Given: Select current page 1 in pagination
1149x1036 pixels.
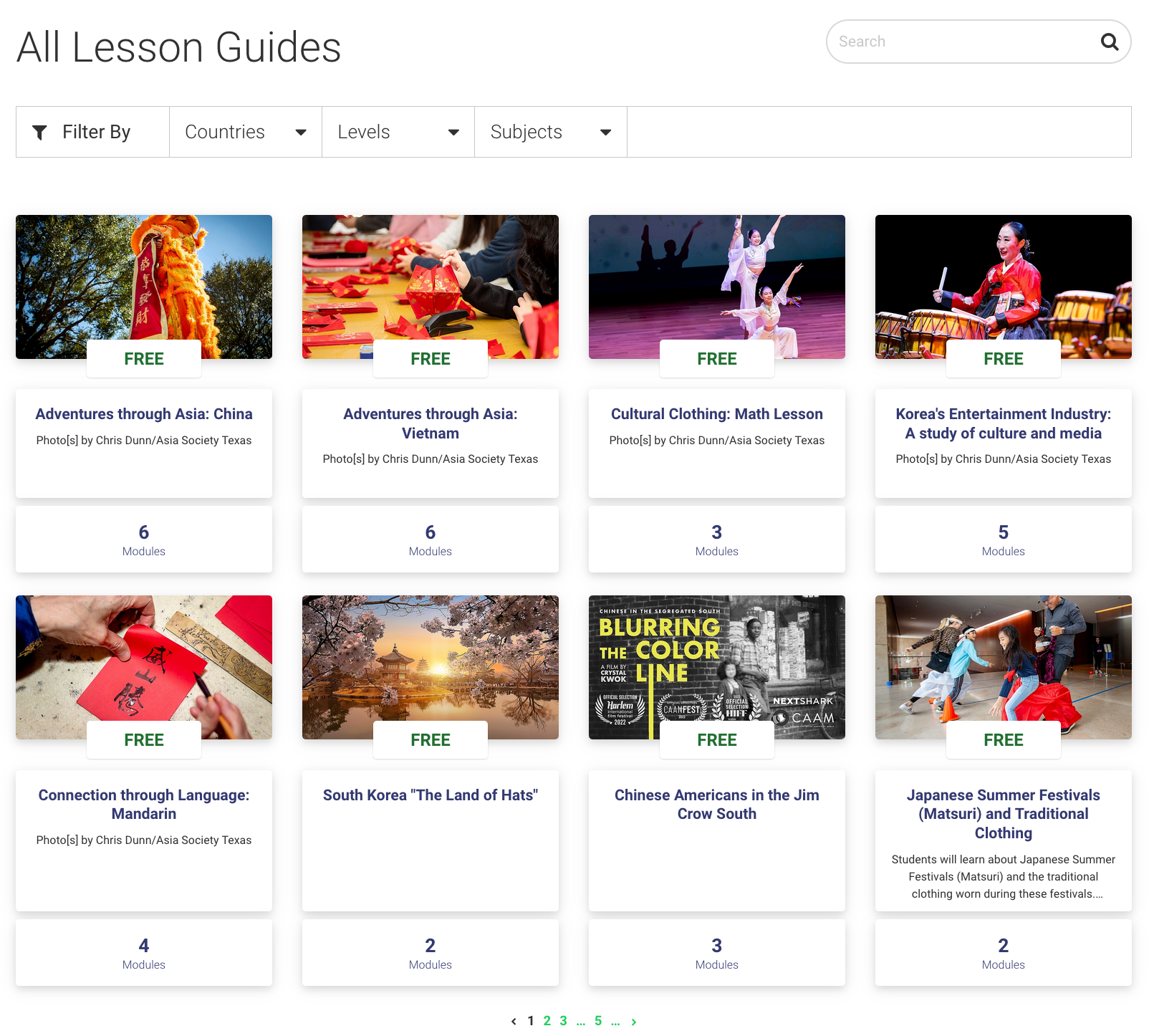Looking at the screenshot, I should pos(531,1021).
